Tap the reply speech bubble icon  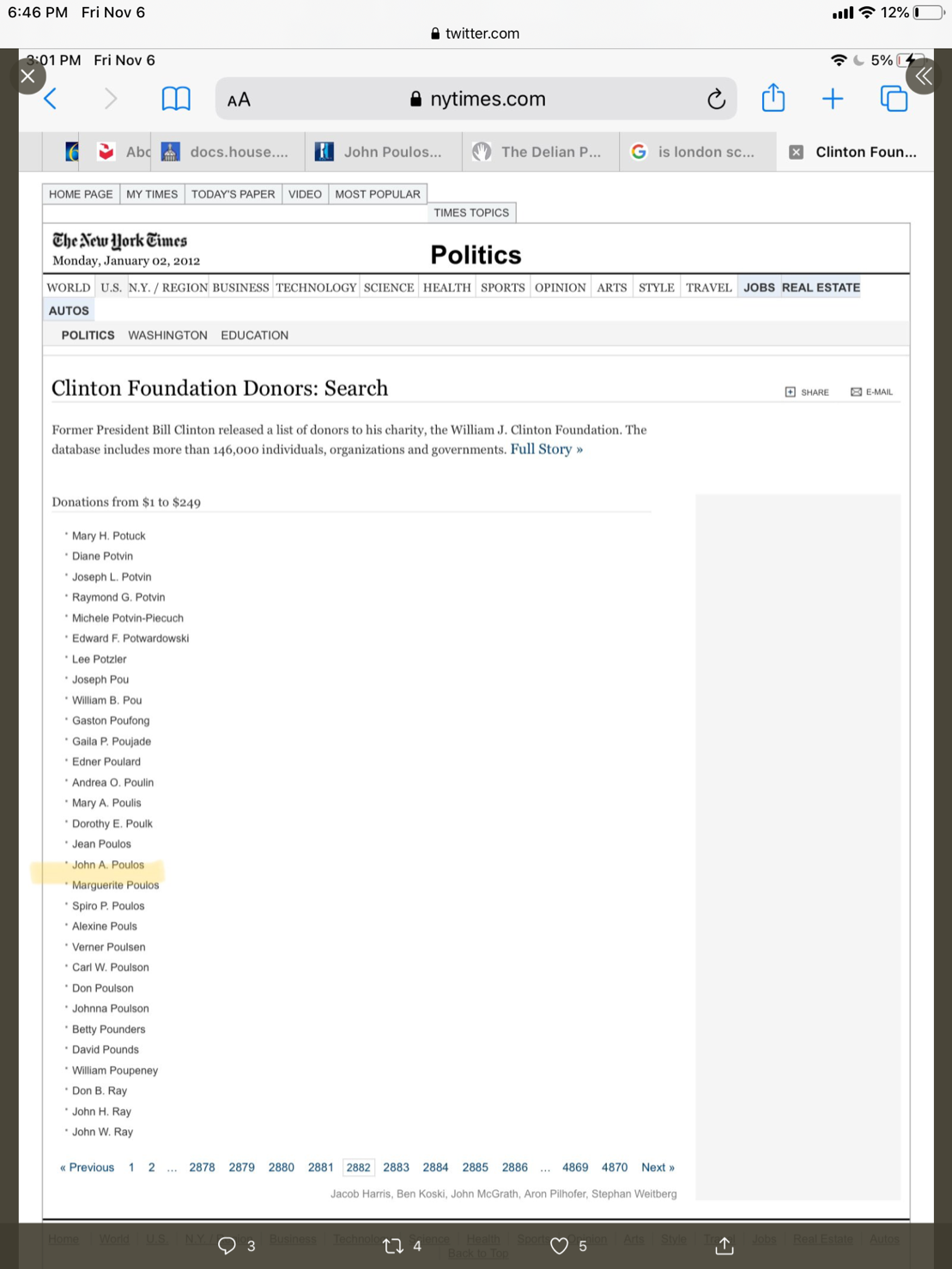227,1246
